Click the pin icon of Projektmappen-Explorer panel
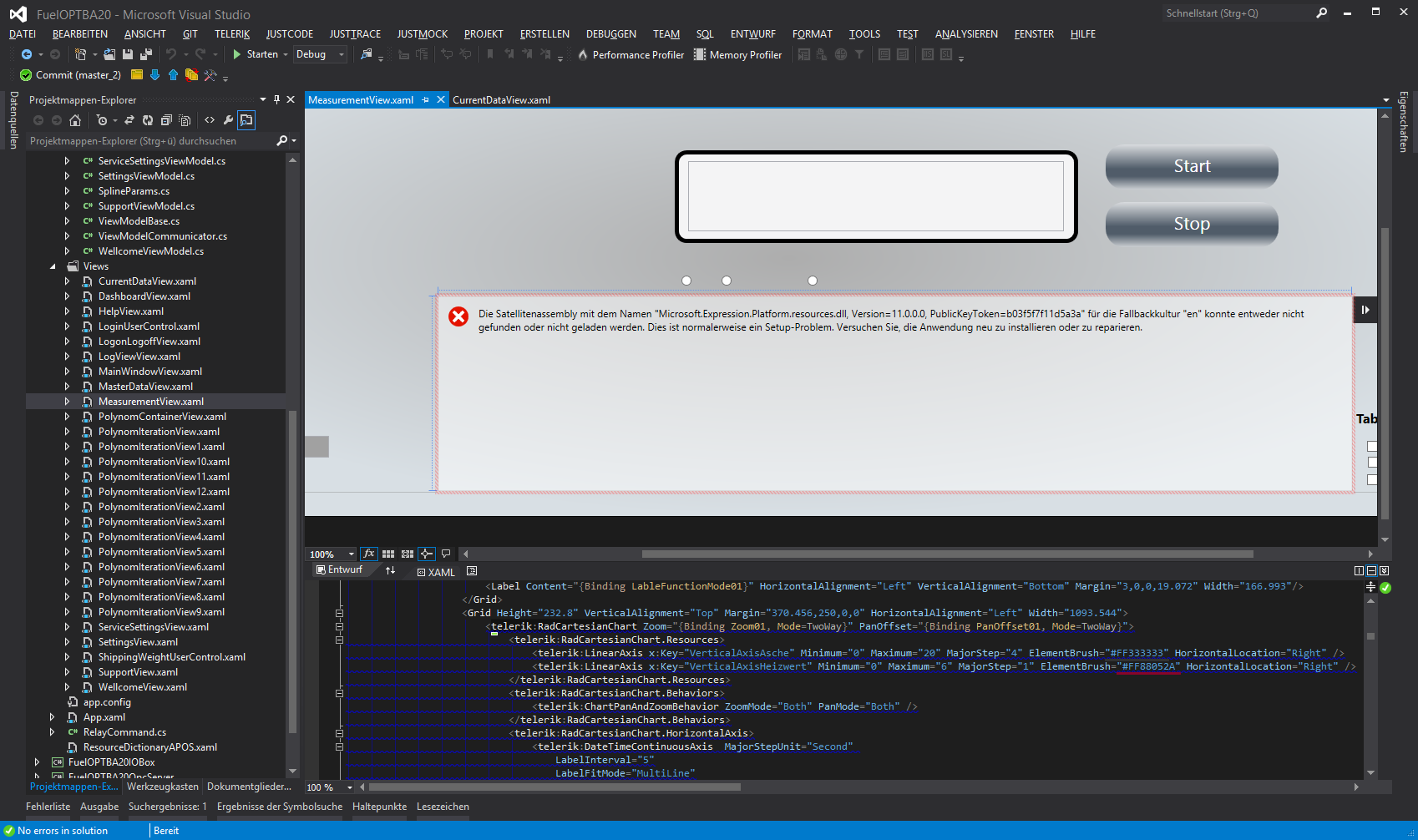 (x=277, y=99)
